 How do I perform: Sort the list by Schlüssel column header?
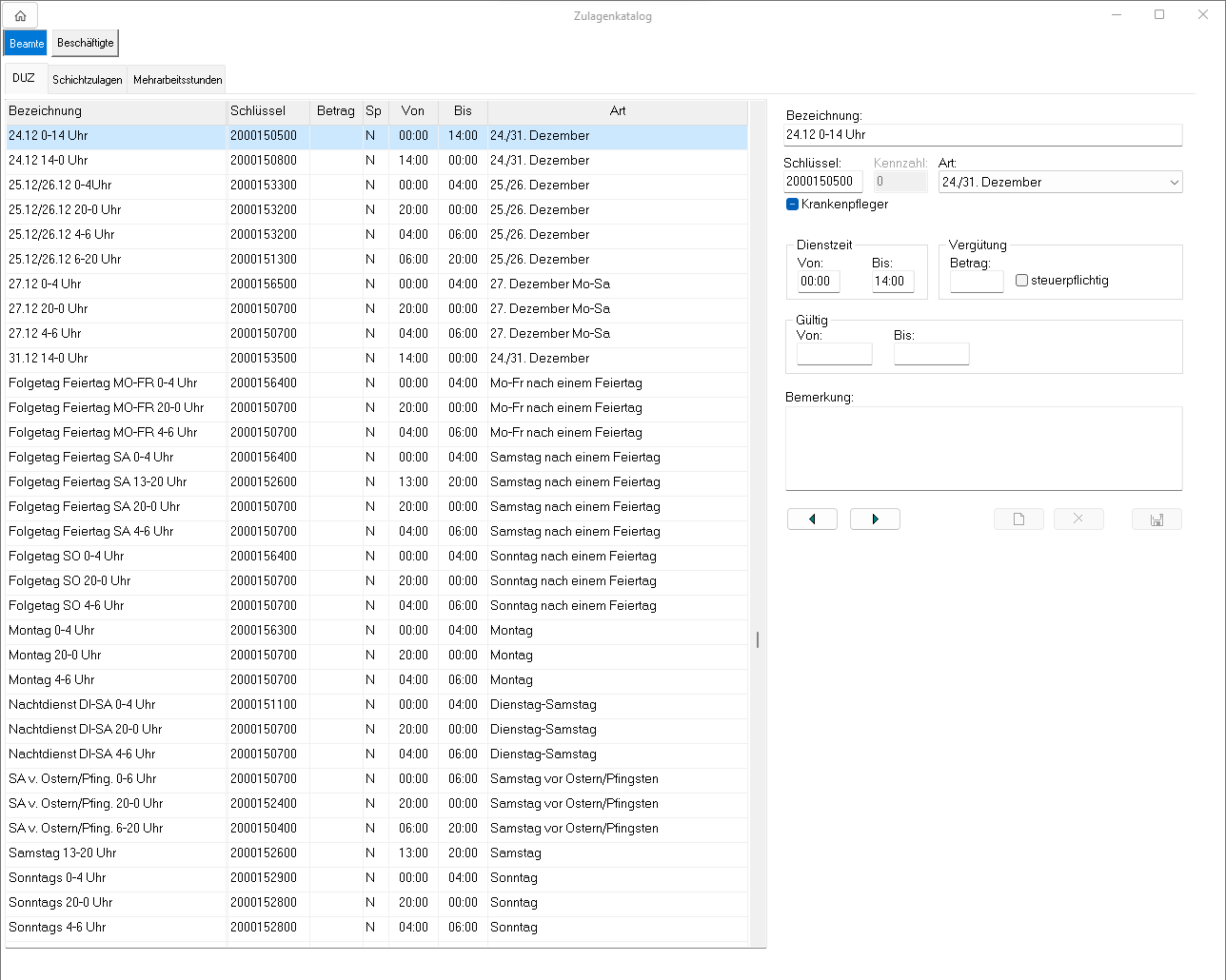(x=267, y=111)
